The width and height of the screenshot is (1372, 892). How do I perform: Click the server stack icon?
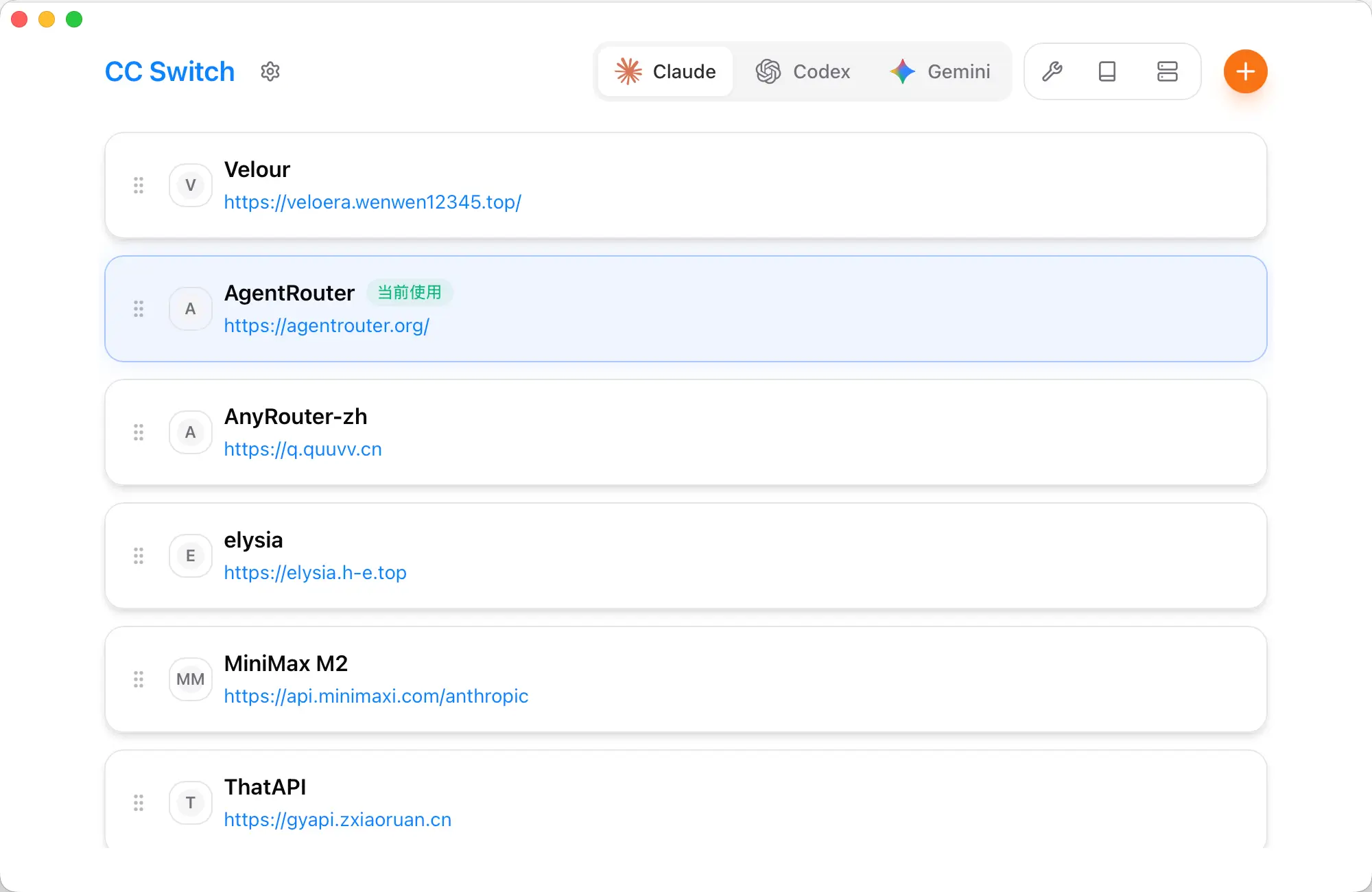1167,71
